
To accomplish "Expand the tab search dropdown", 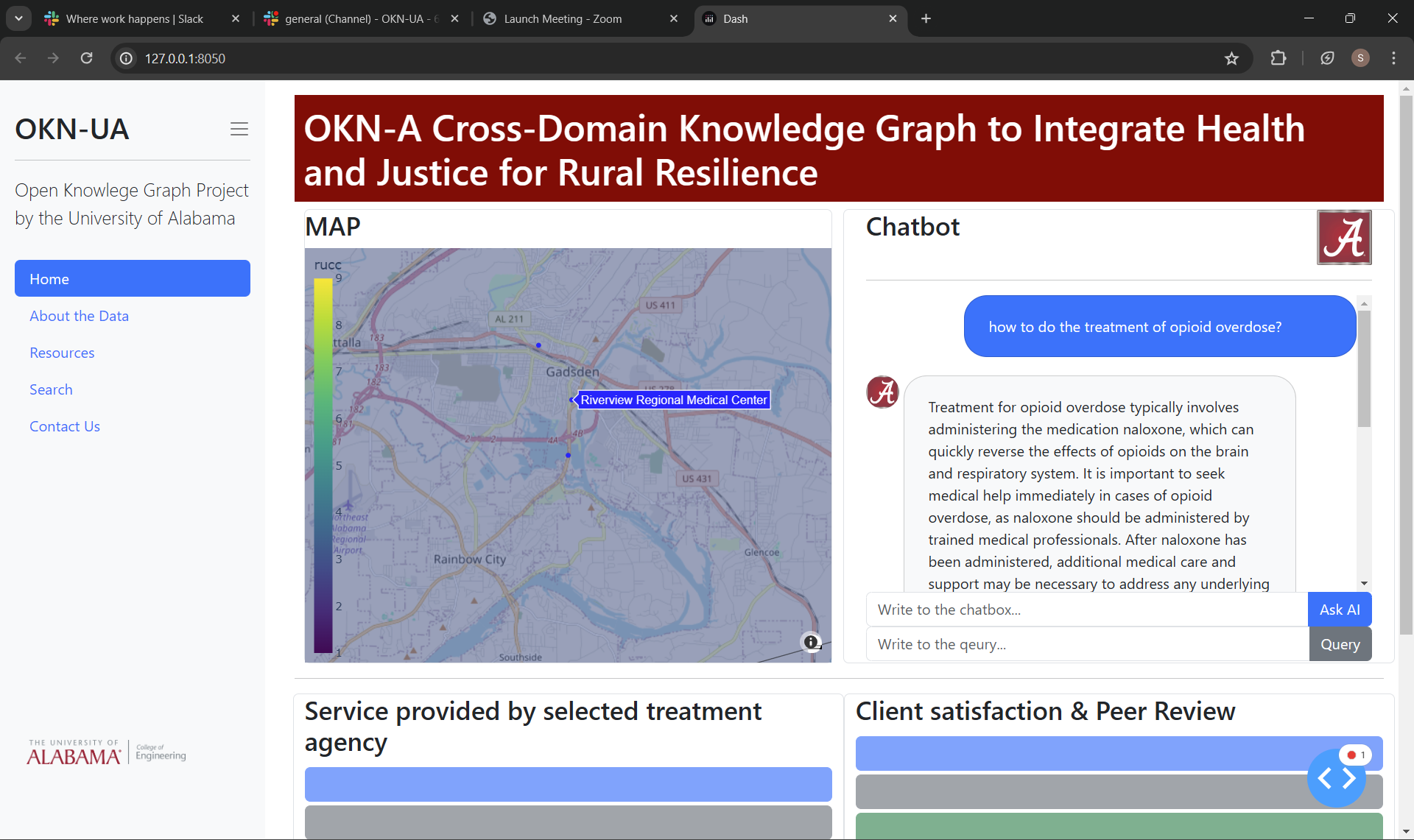I will click(18, 18).
